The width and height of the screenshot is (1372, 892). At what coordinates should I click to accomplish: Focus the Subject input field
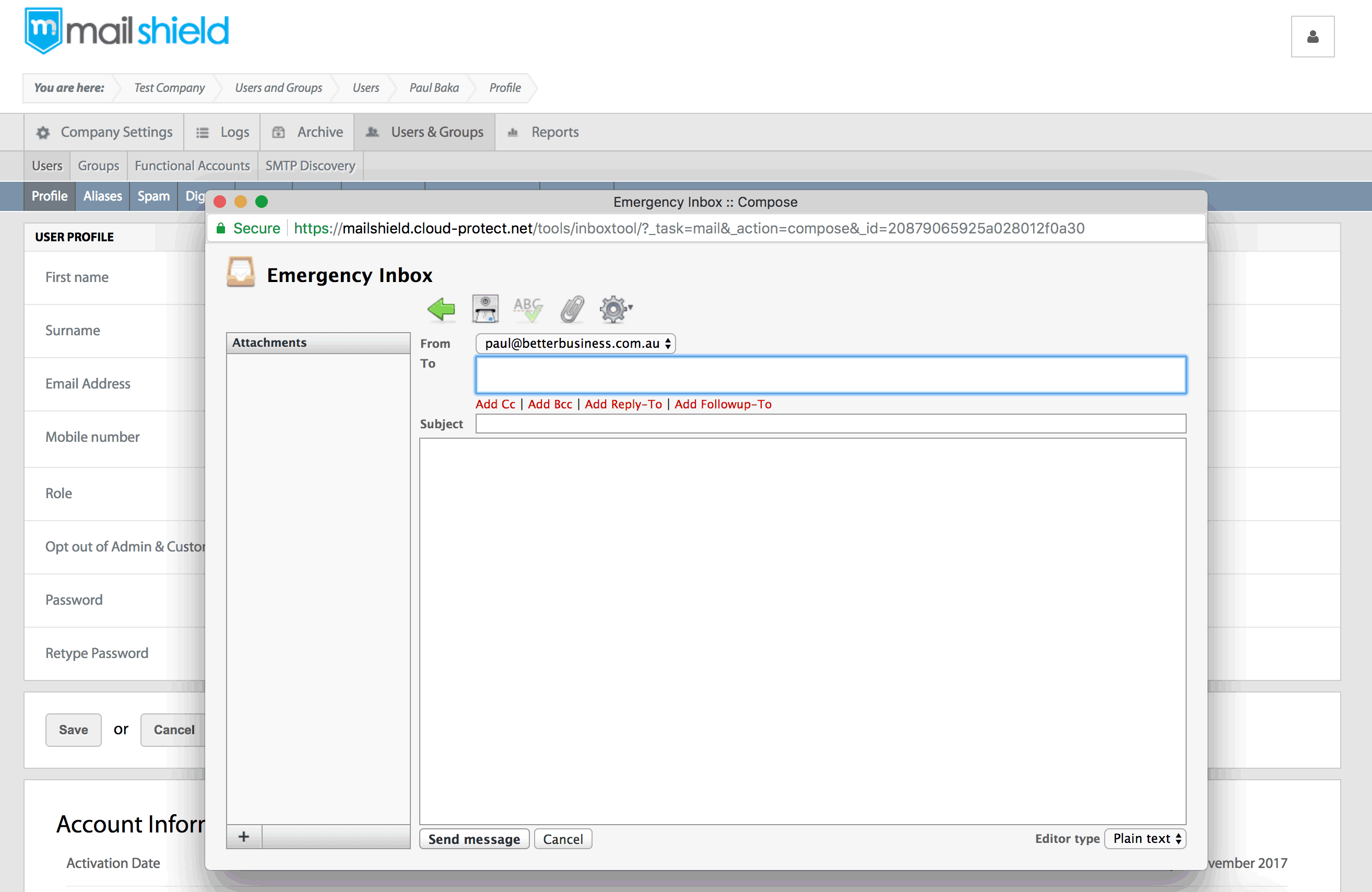click(831, 424)
